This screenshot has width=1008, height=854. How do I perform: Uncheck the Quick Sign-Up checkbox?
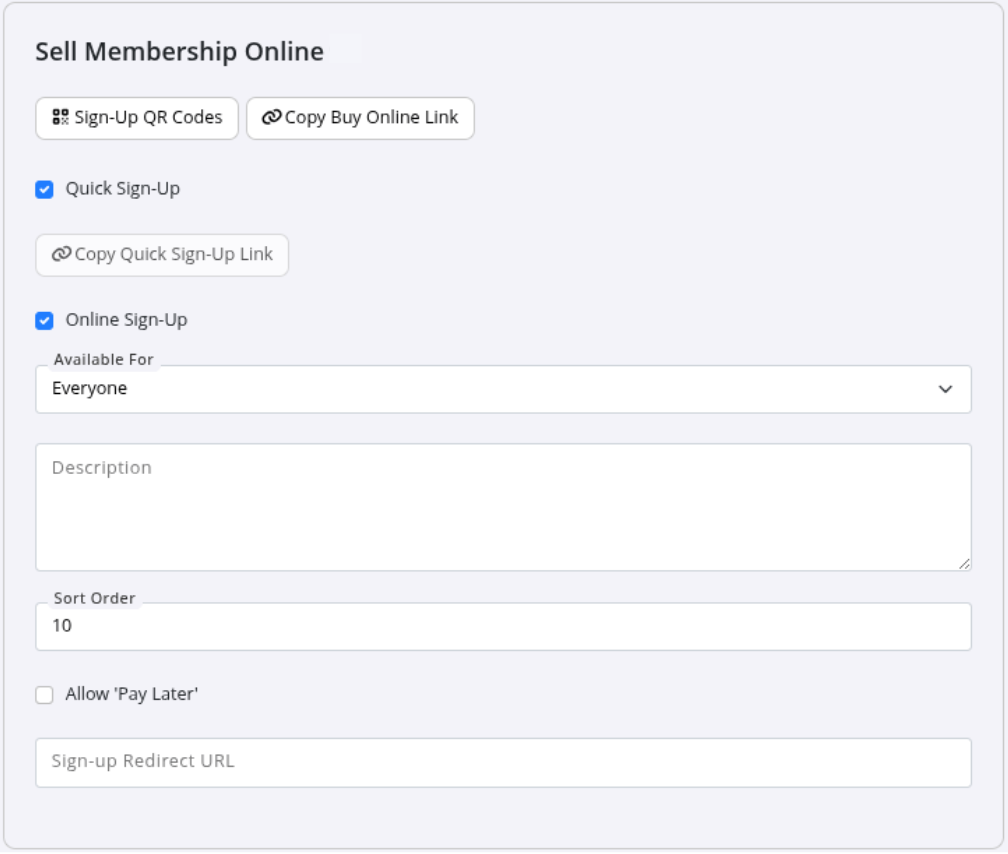tap(44, 189)
